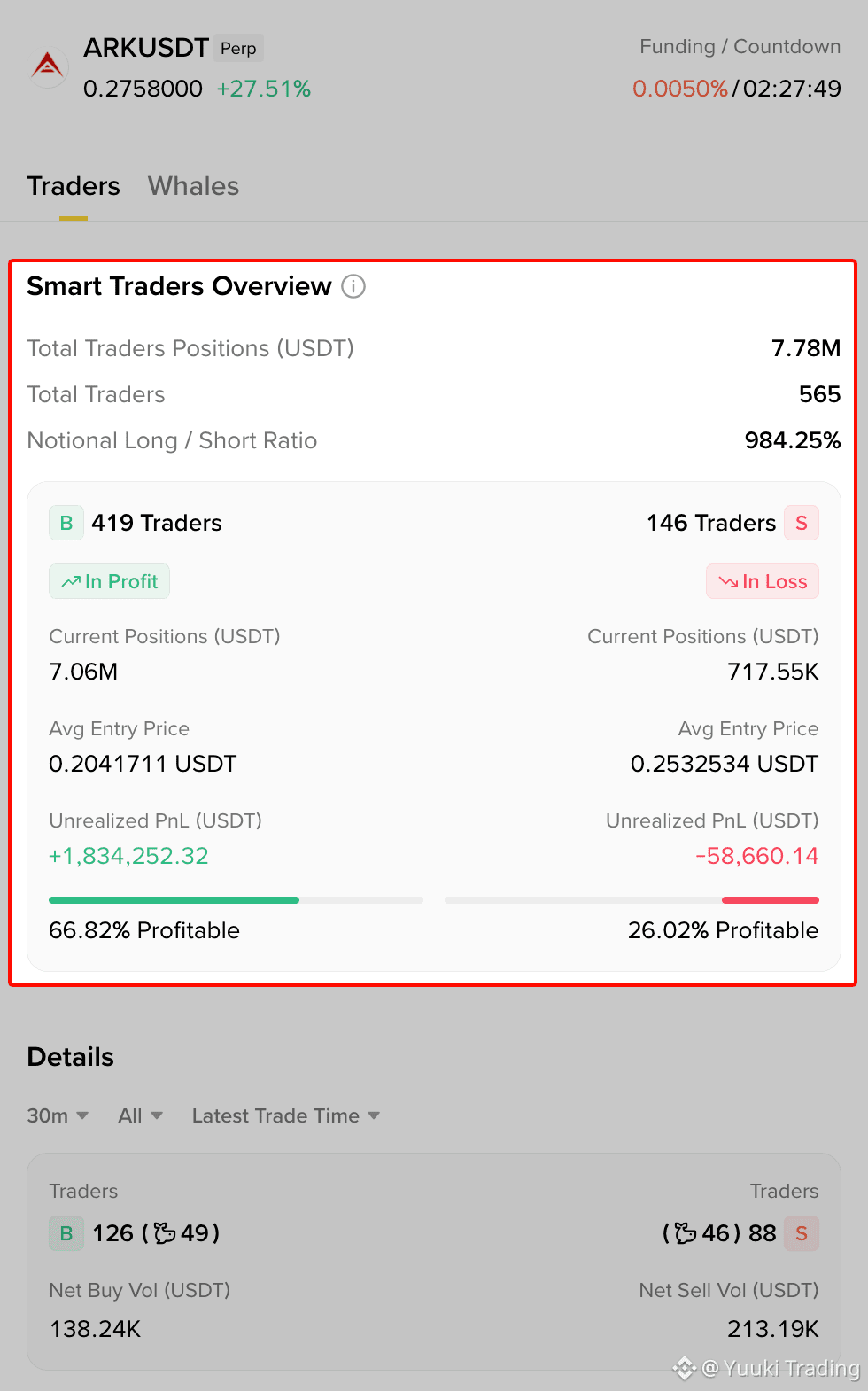
Task: Tap the red 26.02% Profitable progress bar
Action: coord(632,900)
